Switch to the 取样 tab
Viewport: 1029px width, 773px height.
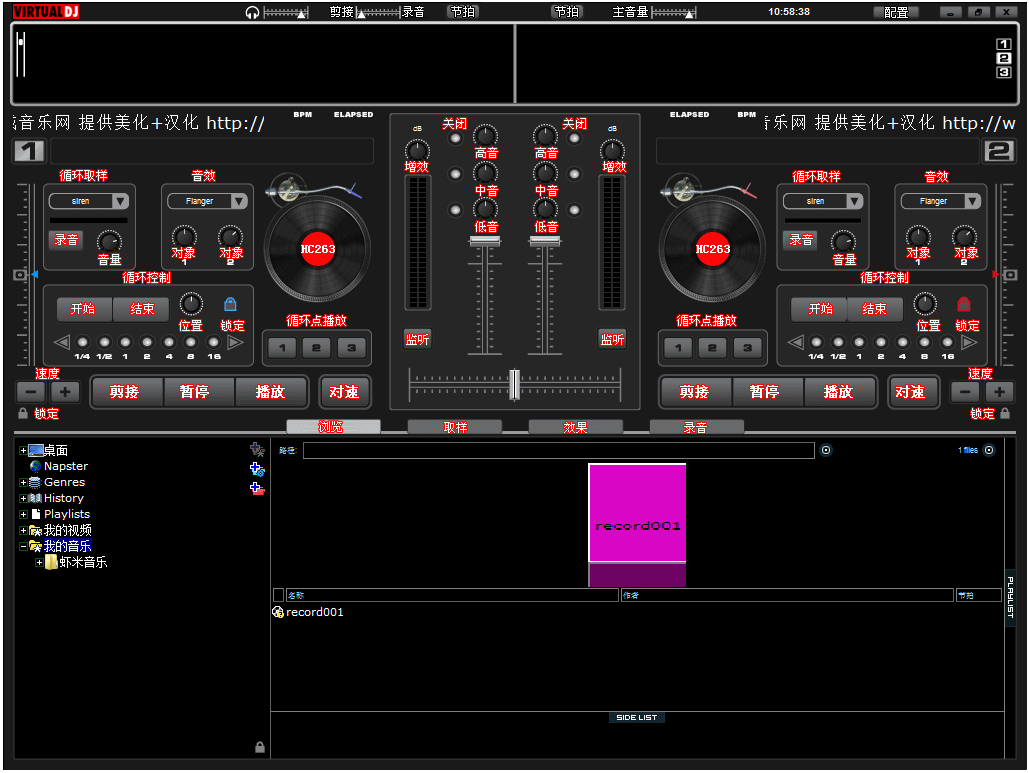[455, 427]
